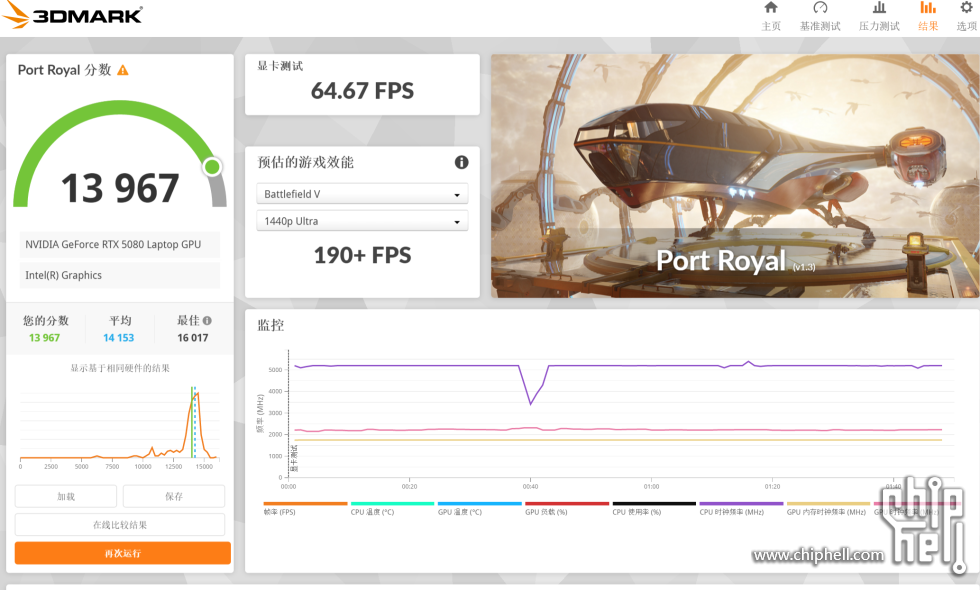Click the green knob on the score gauge
The image size is (980, 590).
point(212,167)
